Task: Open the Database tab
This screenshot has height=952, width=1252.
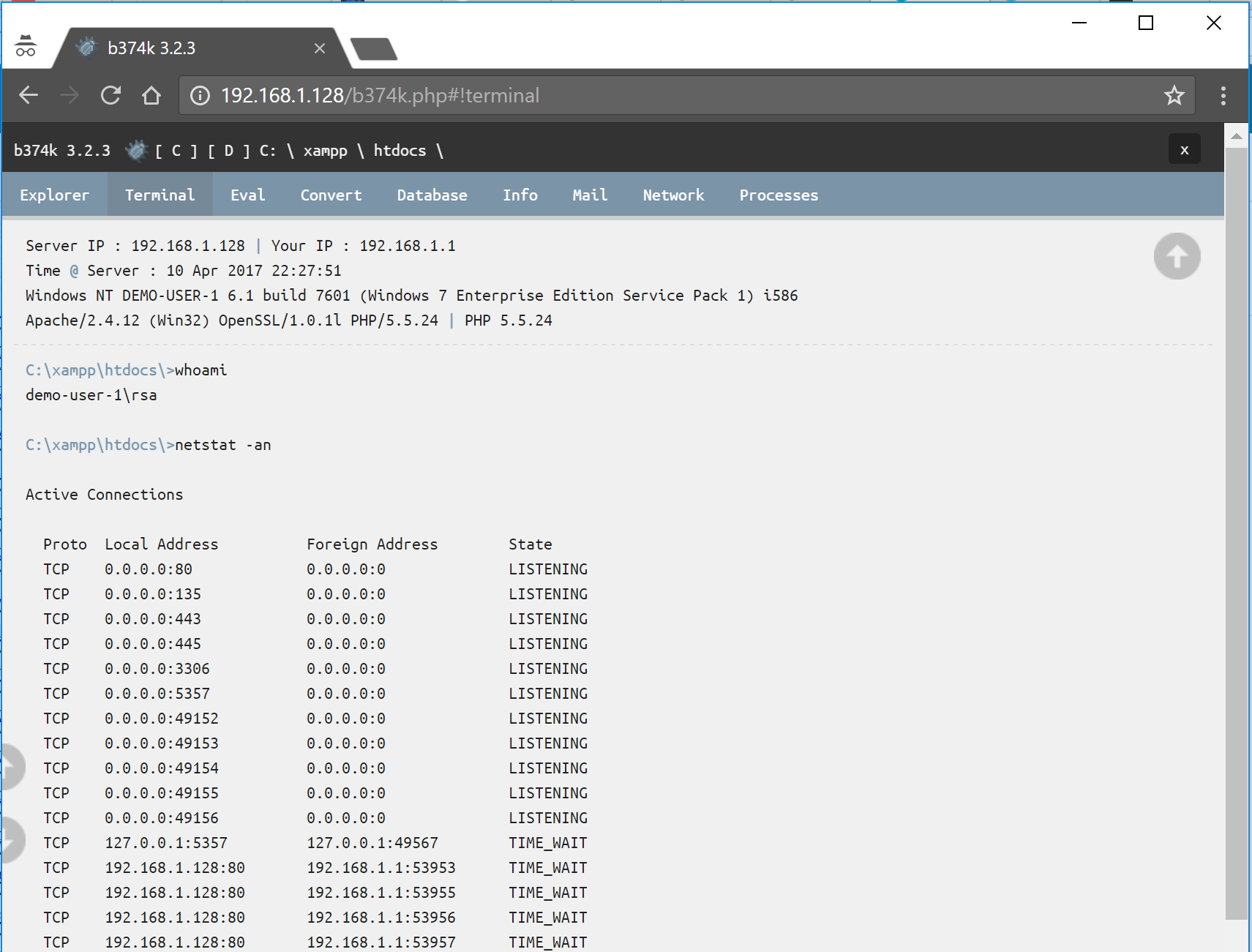Action: coord(432,195)
